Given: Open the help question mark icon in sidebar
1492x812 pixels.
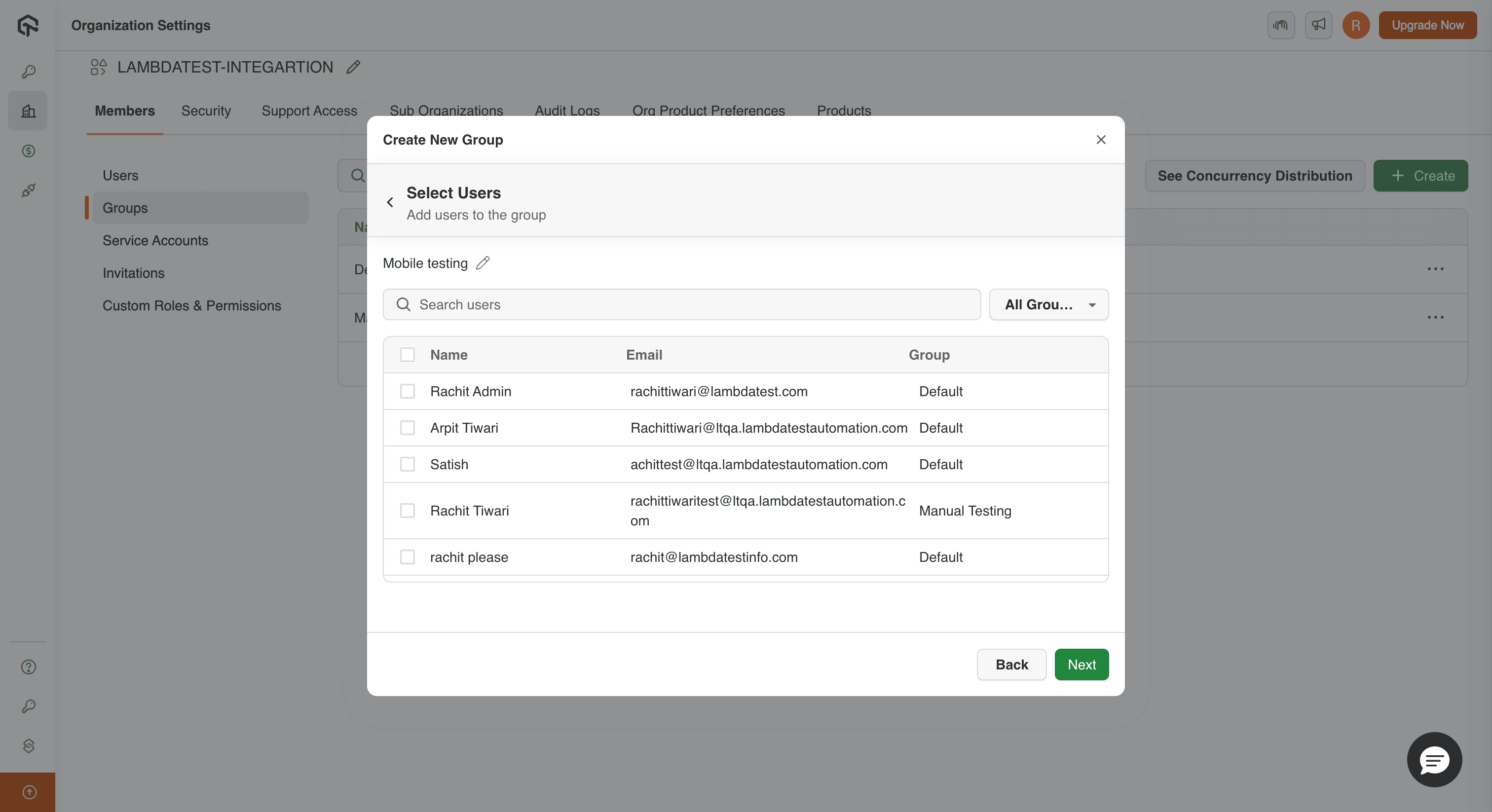Looking at the screenshot, I should pyautogui.click(x=27, y=666).
